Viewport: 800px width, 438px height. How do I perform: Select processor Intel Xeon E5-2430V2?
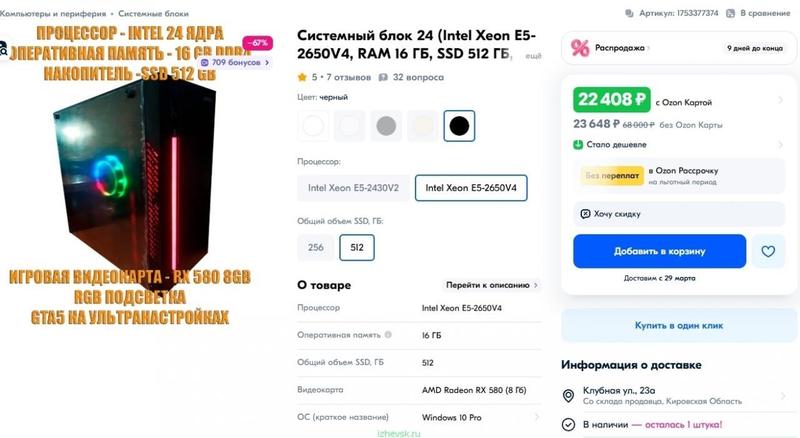pos(353,188)
